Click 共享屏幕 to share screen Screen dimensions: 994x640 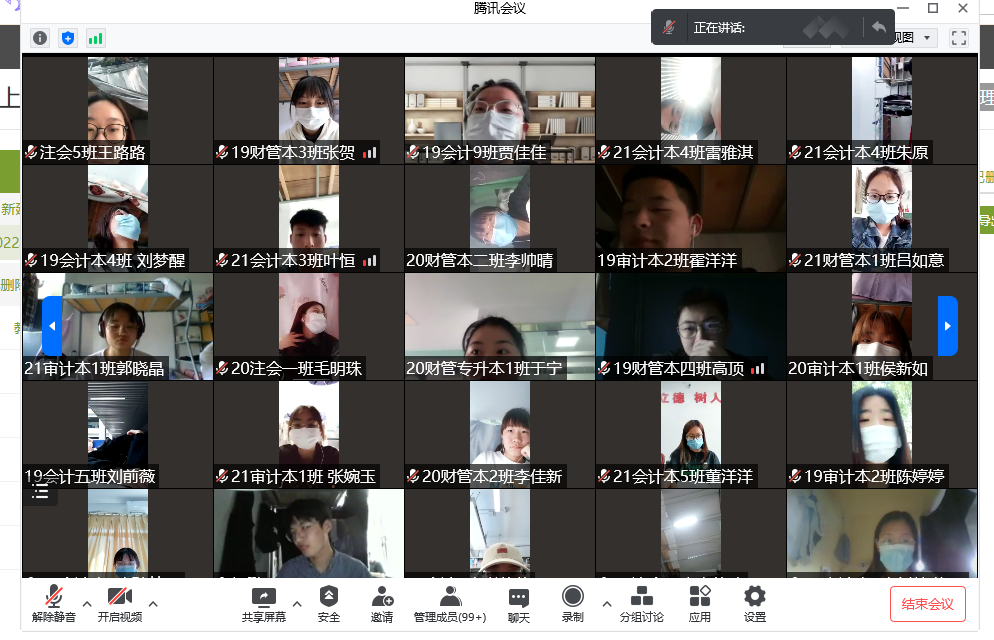coord(264,604)
